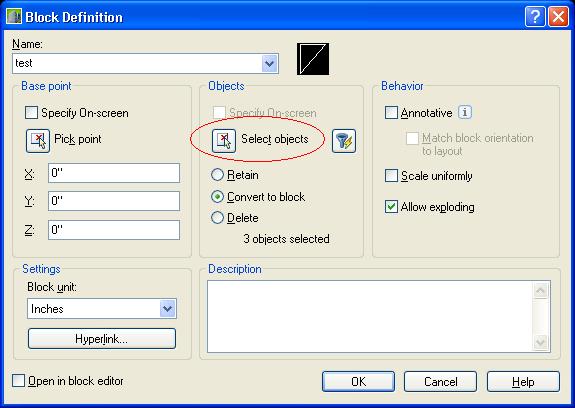Click the Select objects icon button
This screenshot has width=575, height=408.
(224, 141)
